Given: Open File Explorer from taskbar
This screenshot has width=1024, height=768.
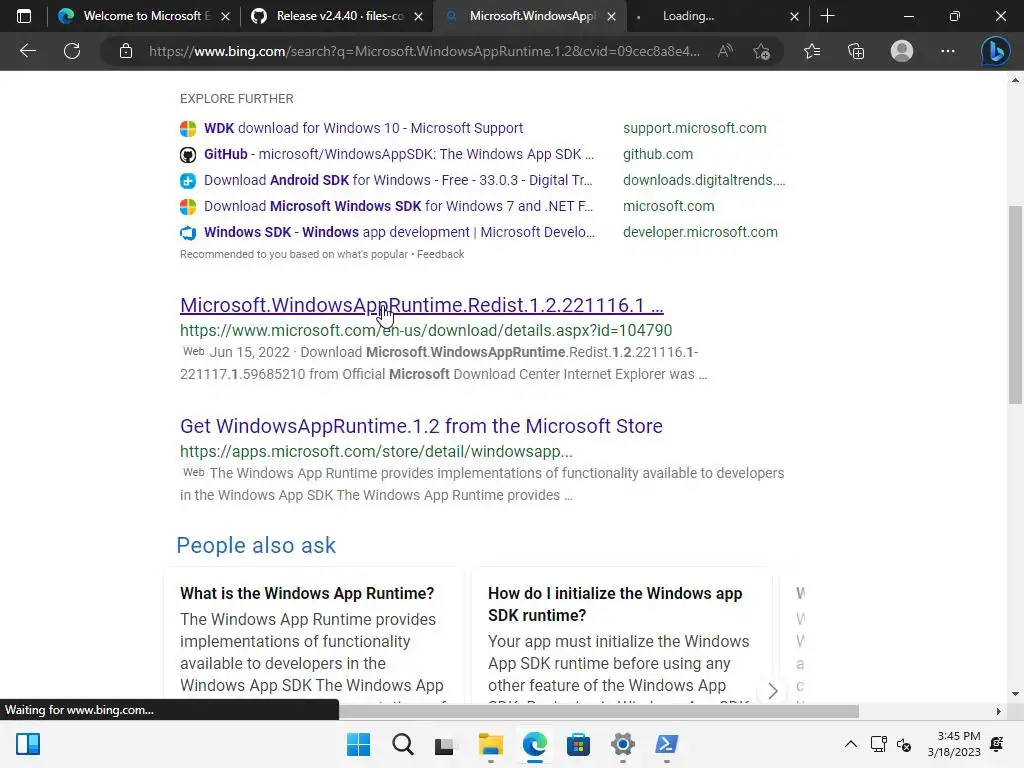Looking at the screenshot, I should coord(490,744).
